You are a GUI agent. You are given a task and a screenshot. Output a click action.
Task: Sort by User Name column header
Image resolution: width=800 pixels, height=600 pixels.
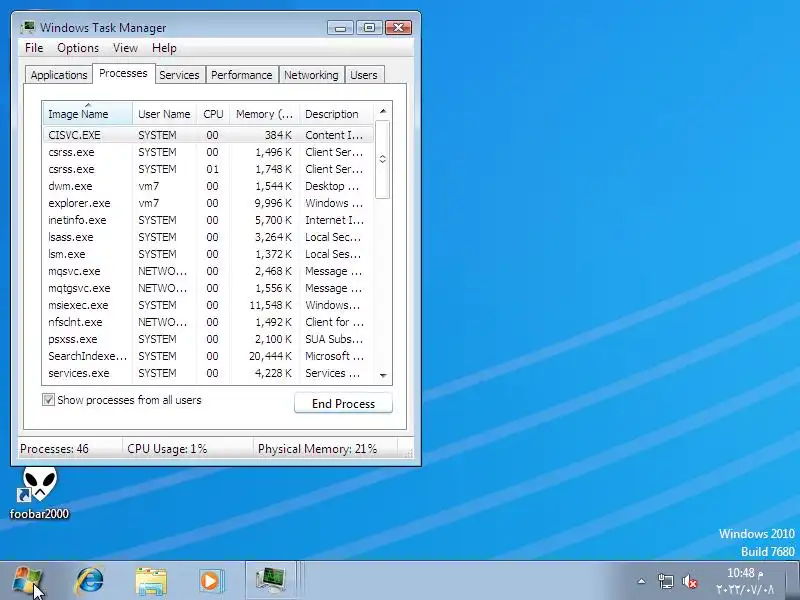click(164, 114)
